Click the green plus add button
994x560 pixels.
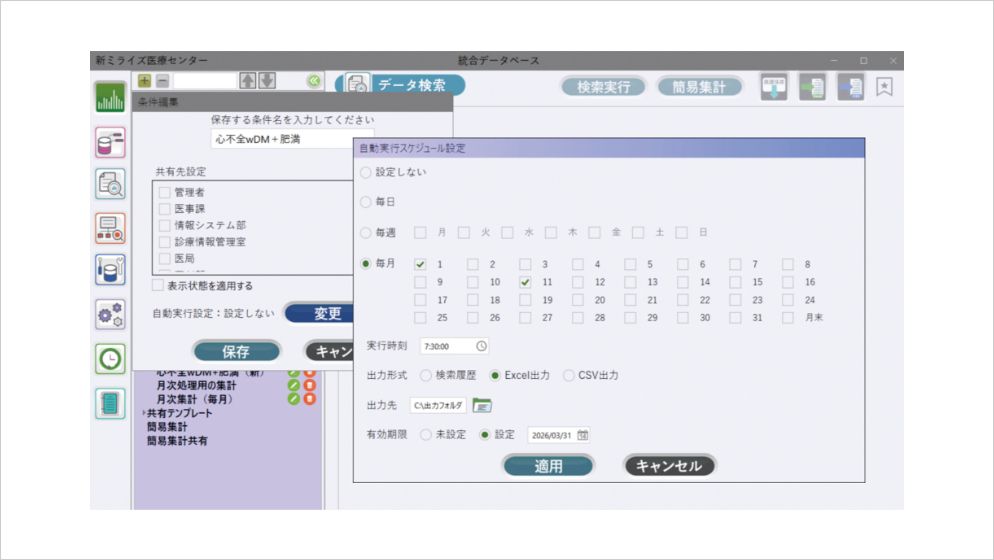[144, 81]
